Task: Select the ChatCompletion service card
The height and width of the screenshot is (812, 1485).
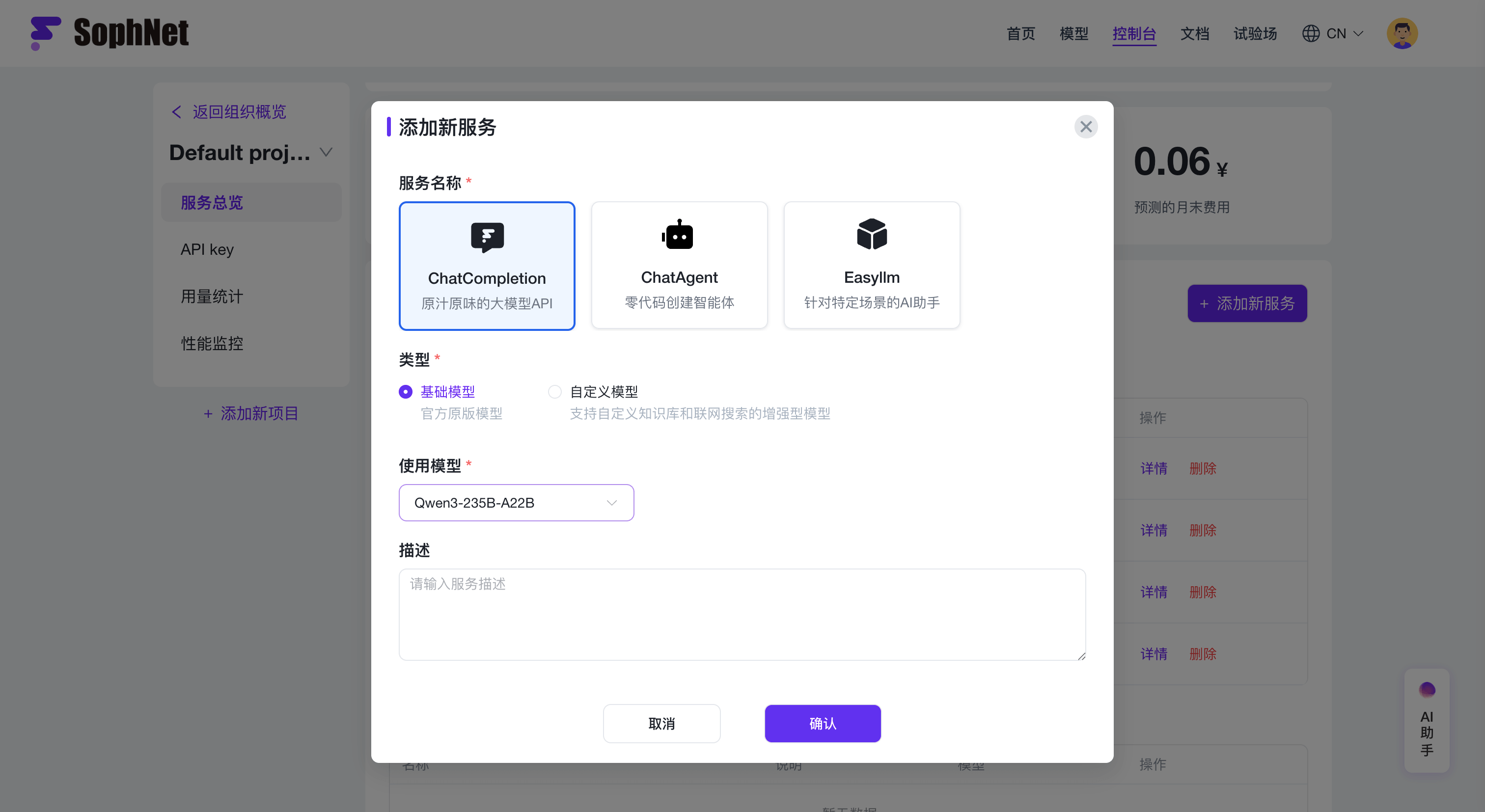Action: tap(487, 266)
